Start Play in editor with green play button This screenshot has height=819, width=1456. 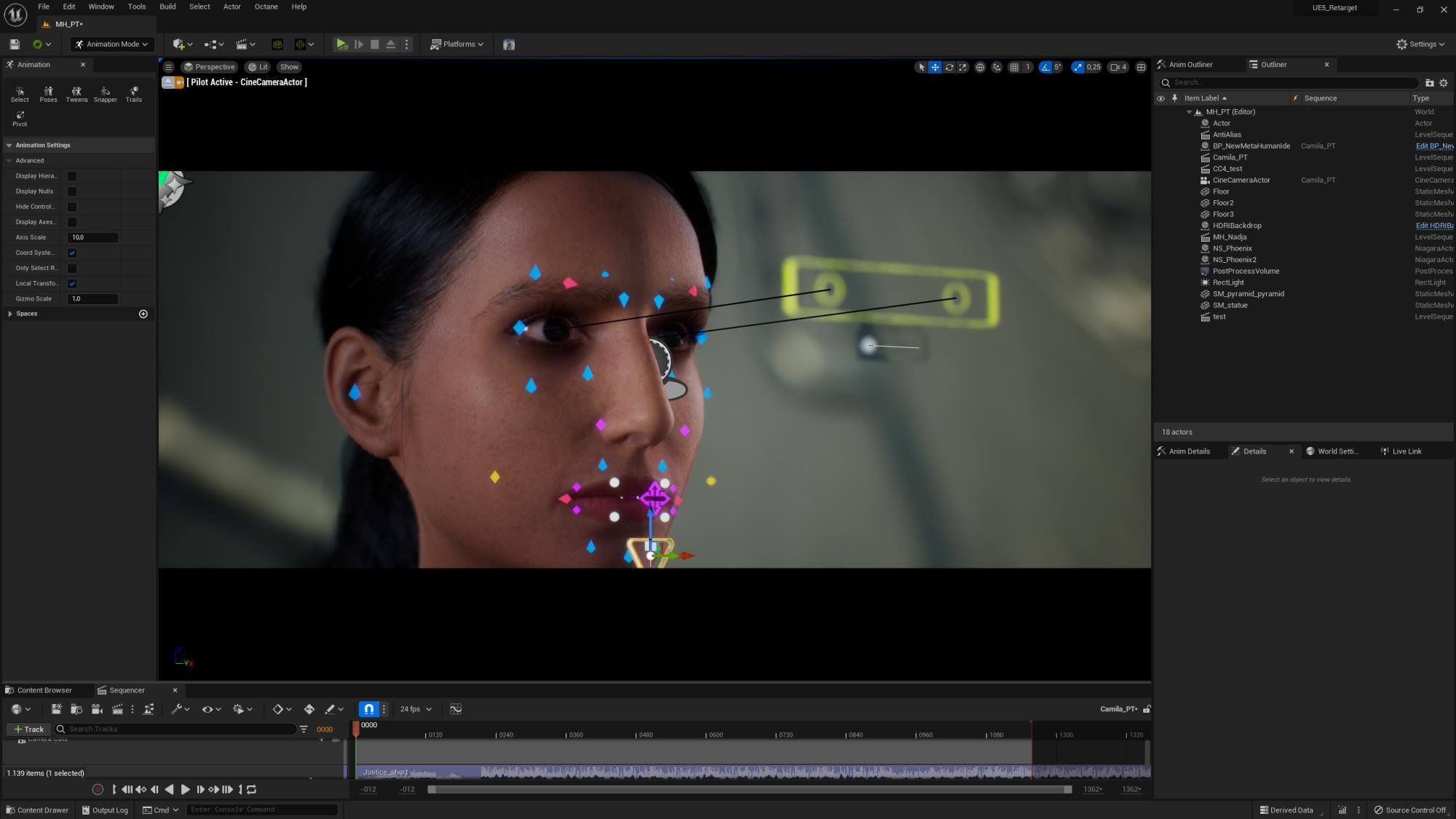point(341,44)
